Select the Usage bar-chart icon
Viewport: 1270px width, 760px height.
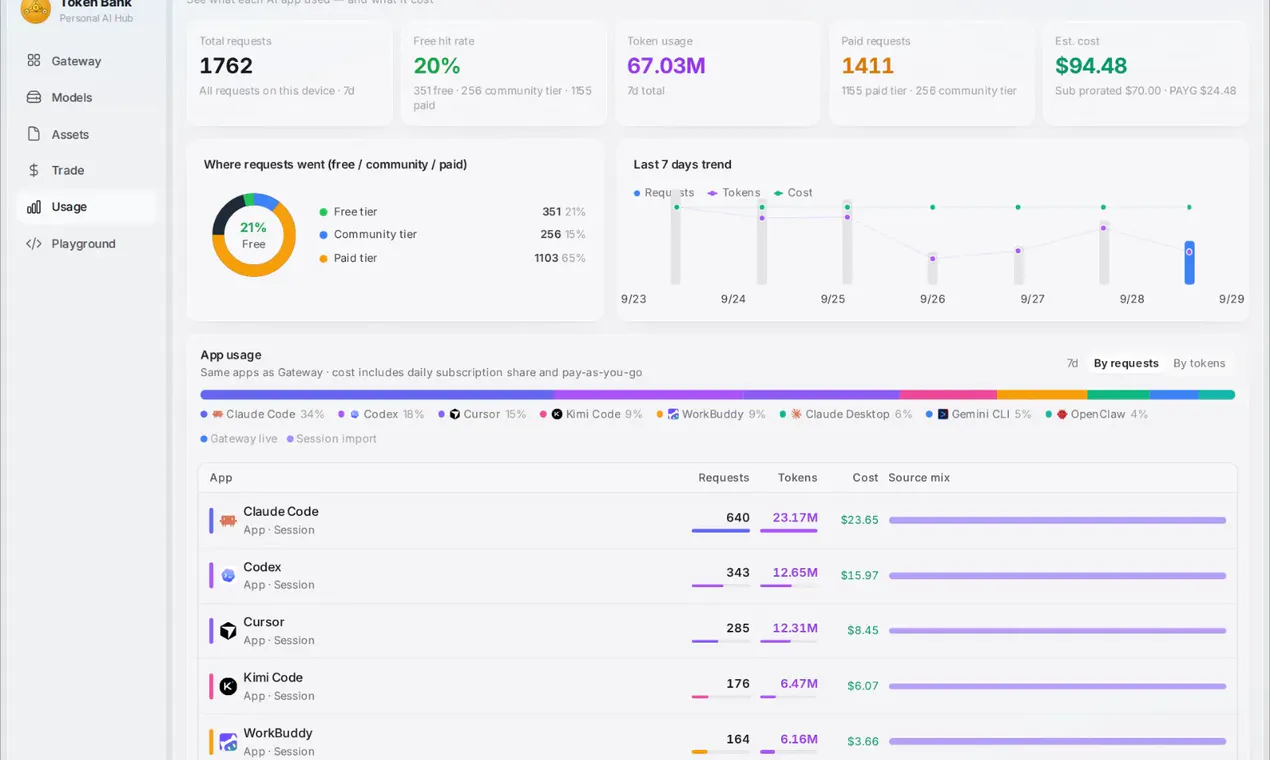(34, 207)
